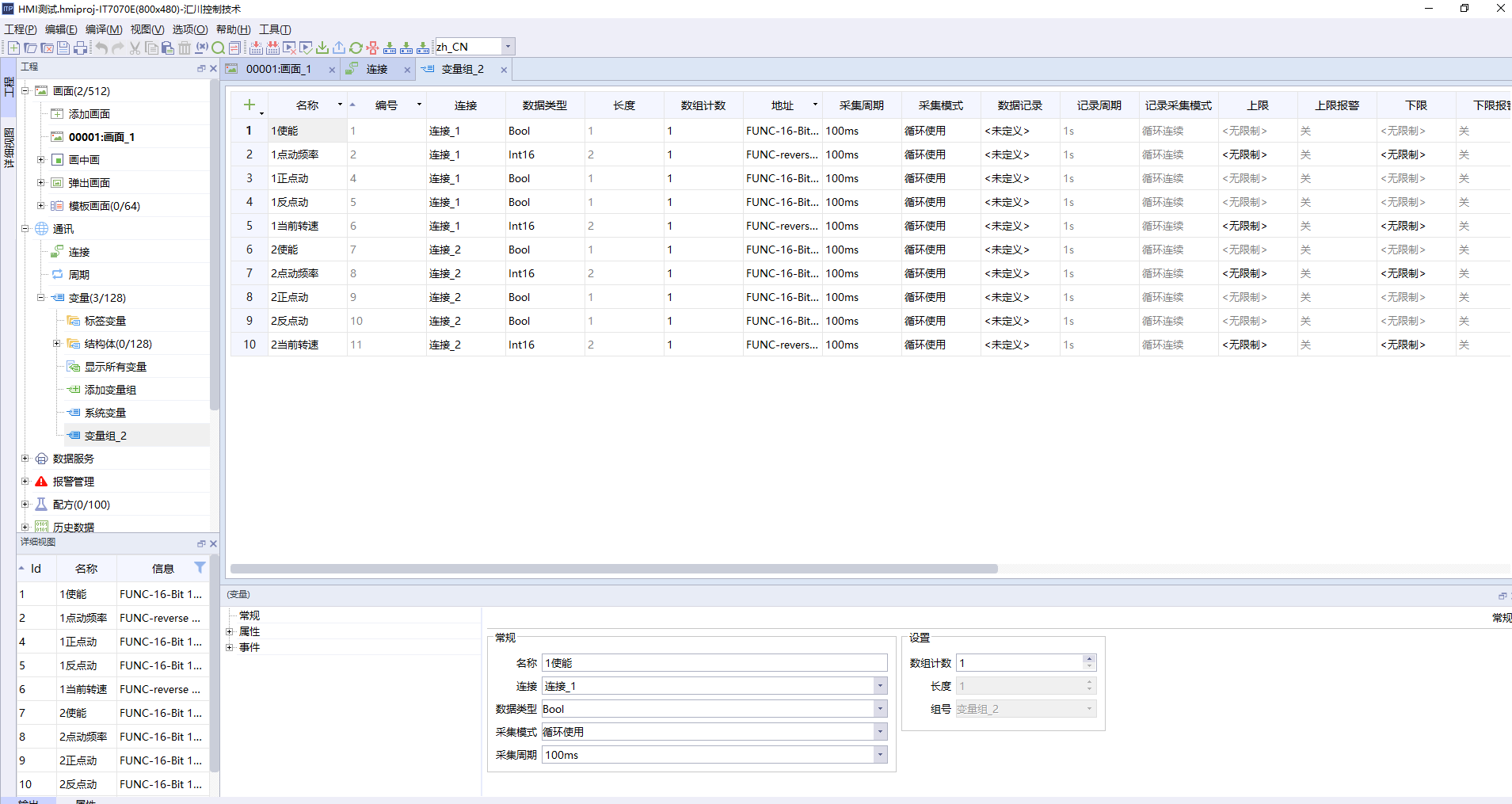
Task: Select 标签变量 in the tree
Action: 105,321
